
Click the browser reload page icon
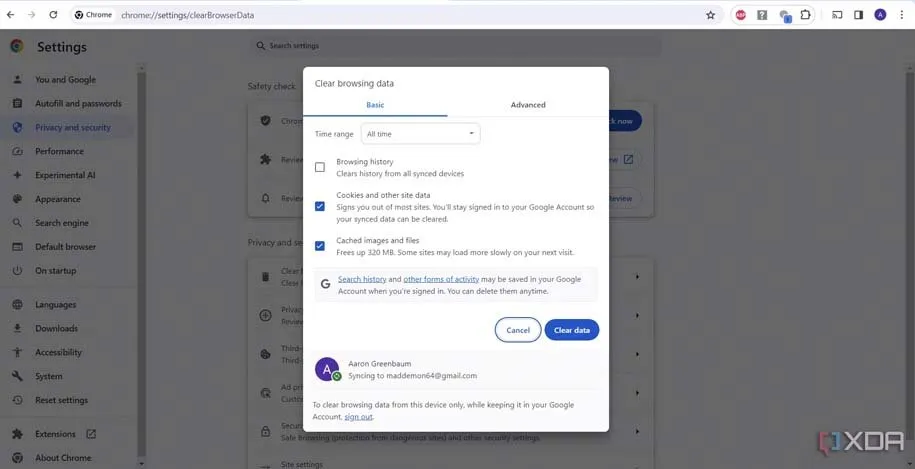coord(53,15)
